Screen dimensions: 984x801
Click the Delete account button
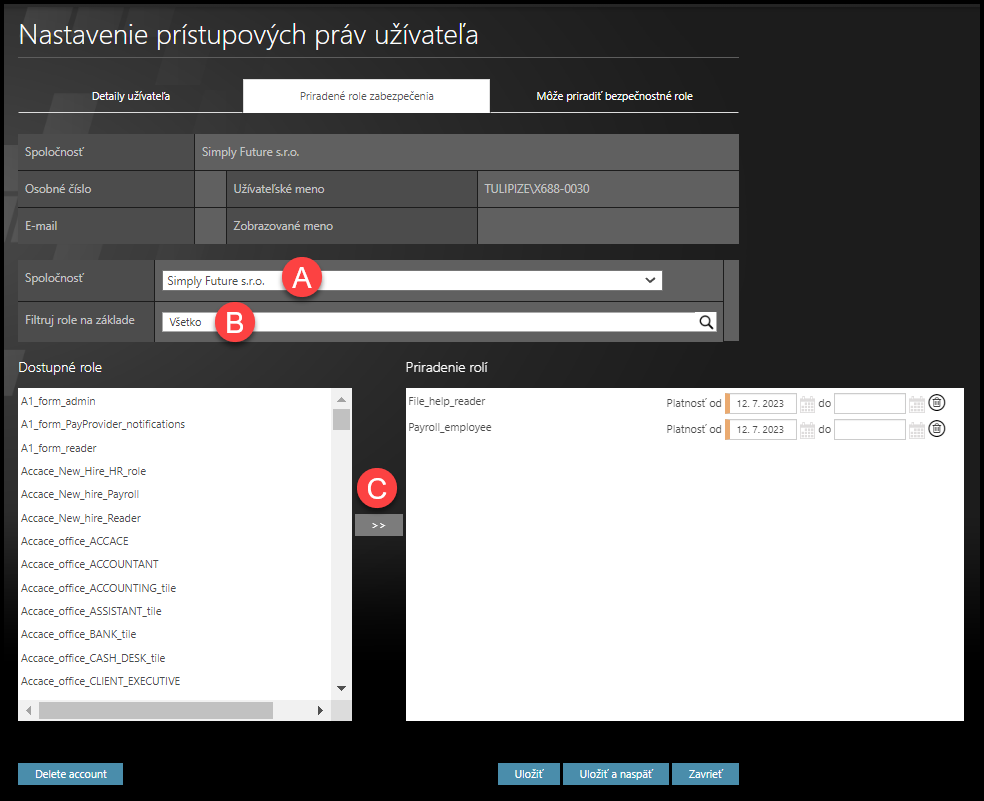click(x=70, y=774)
